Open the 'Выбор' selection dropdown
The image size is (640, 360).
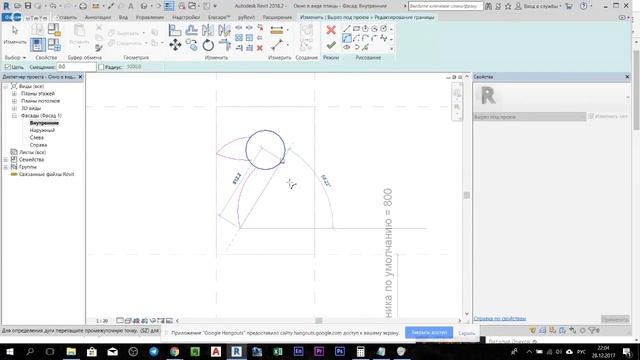[15, 58]
